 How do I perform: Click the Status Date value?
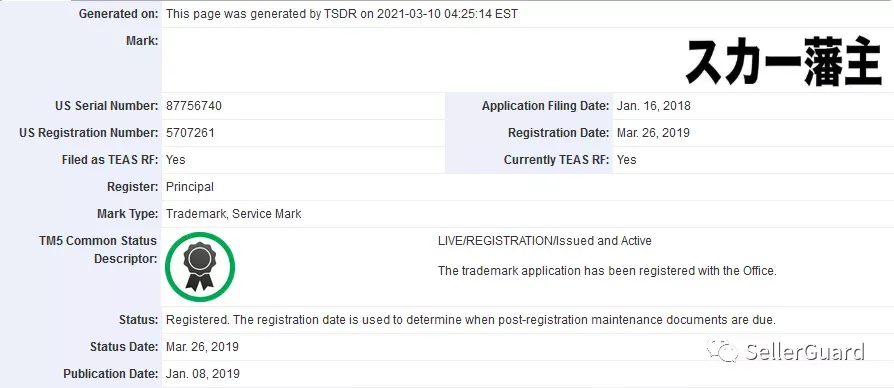pos(202,347)
